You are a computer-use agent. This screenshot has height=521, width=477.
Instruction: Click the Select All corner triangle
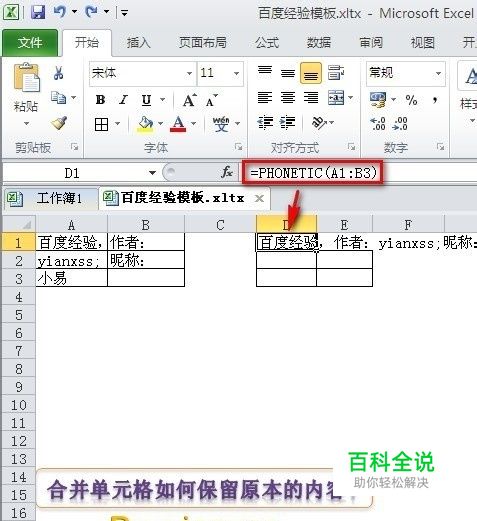point(19,225)
